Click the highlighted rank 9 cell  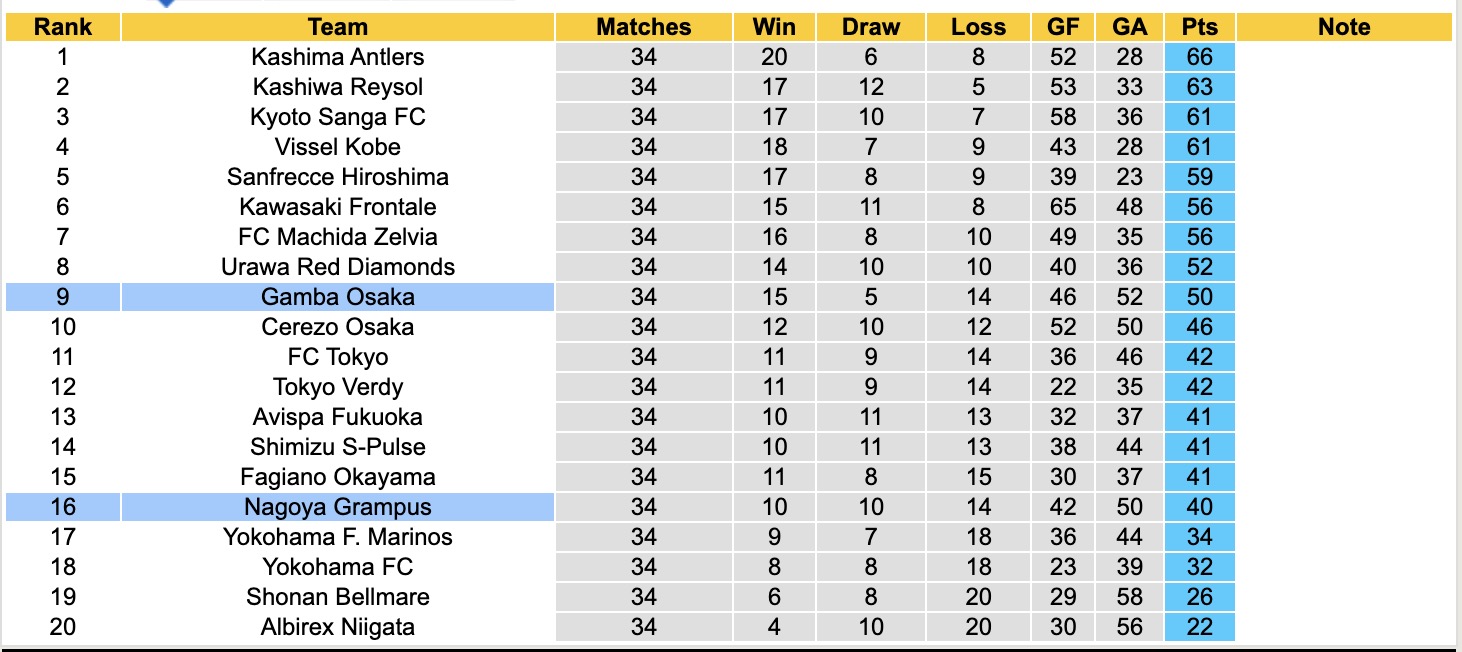pyautogui.click(x=63, y=297)
